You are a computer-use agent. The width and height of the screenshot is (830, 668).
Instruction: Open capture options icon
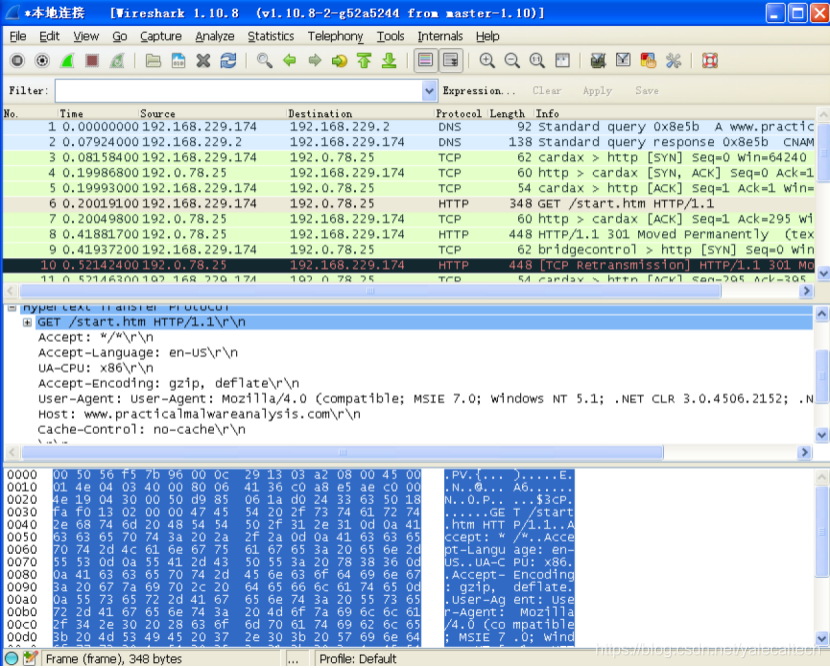tap(42, 60)
